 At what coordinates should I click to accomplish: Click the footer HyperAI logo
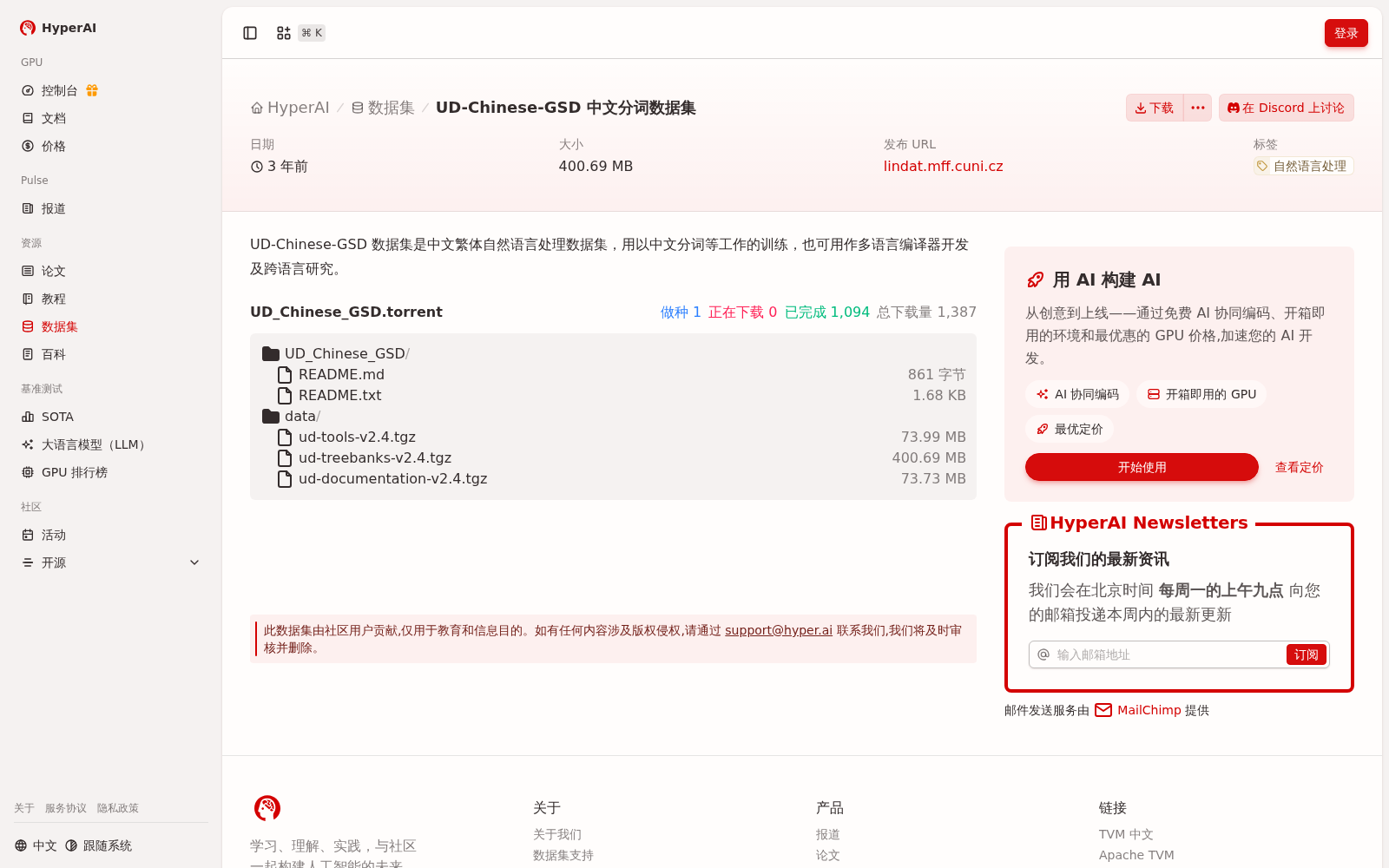tap(267, 808)
